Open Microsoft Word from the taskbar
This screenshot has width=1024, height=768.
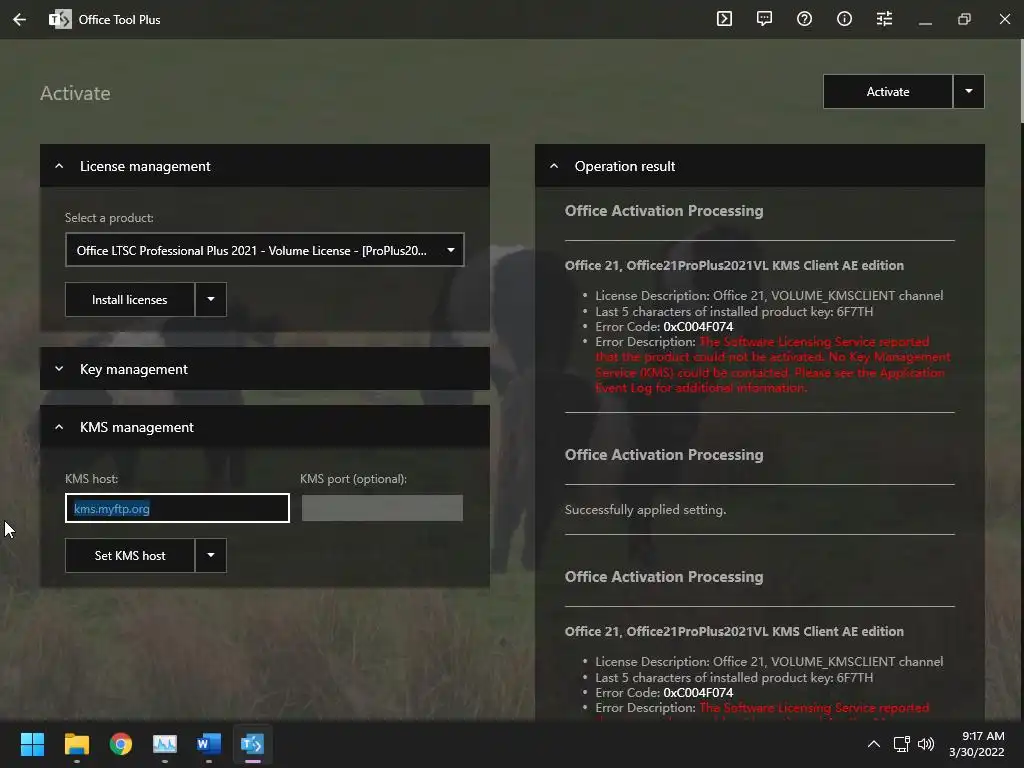[209, 744]
